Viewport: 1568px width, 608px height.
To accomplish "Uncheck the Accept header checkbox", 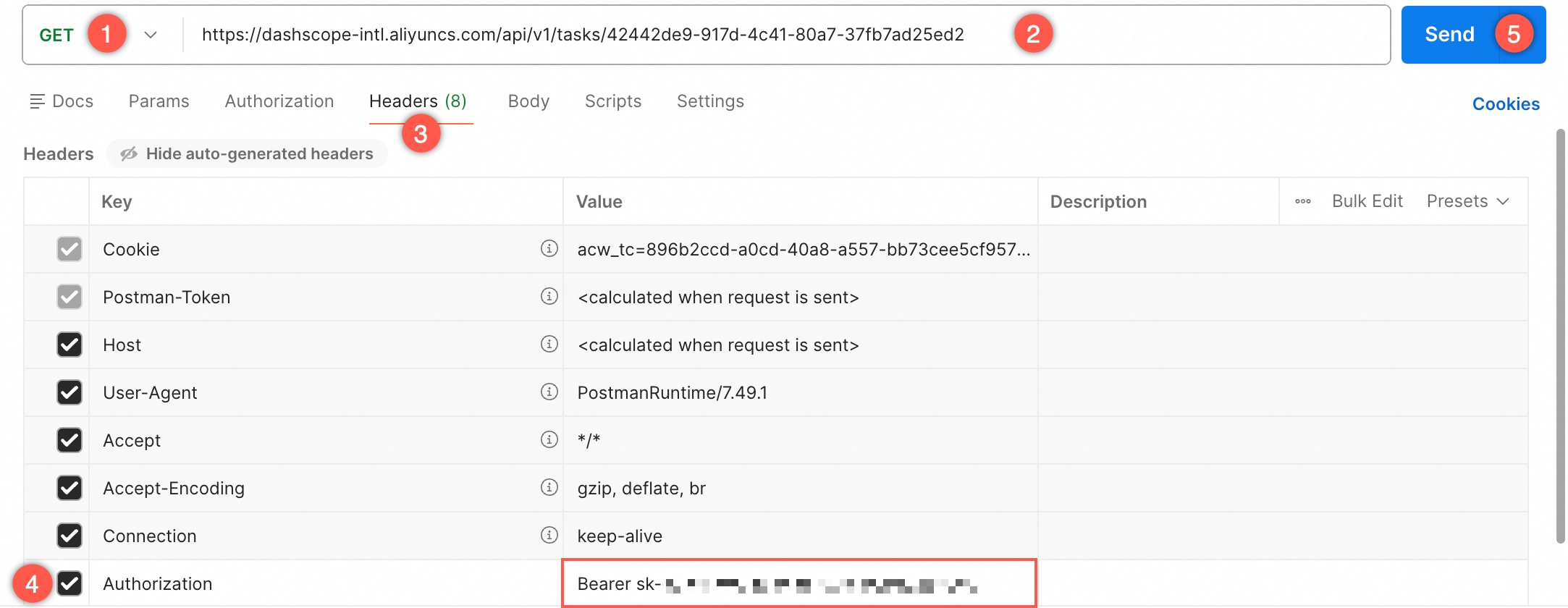I will tap(69, 440).
